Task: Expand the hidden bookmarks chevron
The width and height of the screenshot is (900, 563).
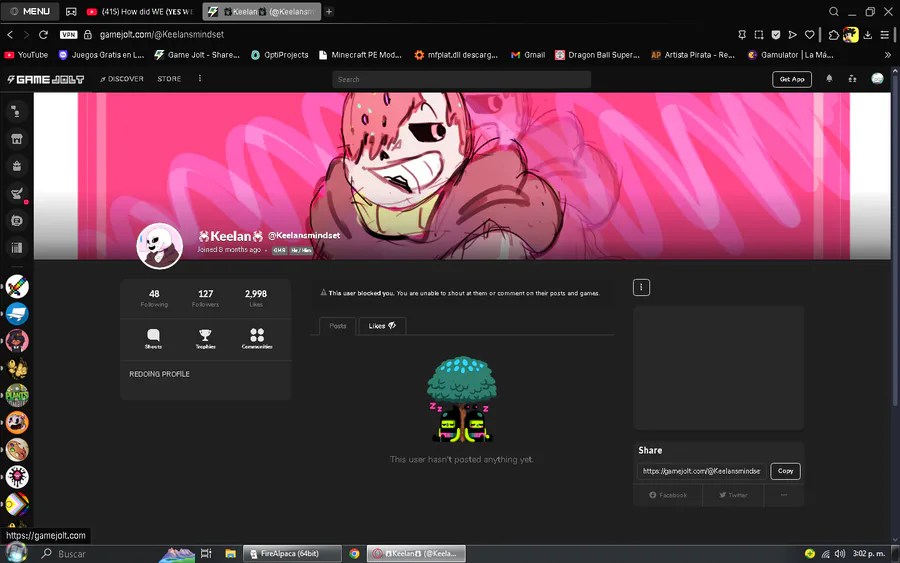Action: pos(888,55)
